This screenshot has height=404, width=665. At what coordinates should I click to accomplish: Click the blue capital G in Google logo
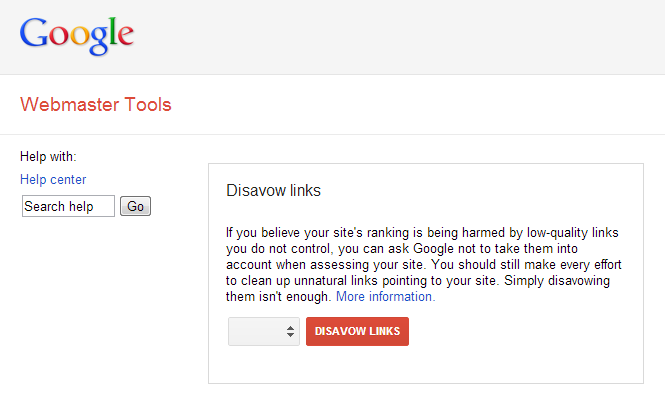click(x=34, y=32)
